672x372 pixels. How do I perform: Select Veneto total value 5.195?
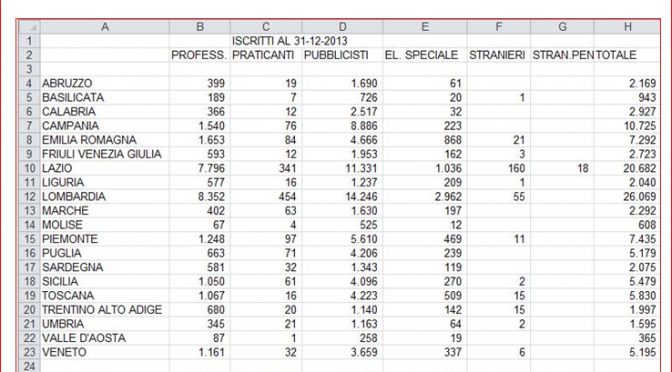(x=627, y=352)
